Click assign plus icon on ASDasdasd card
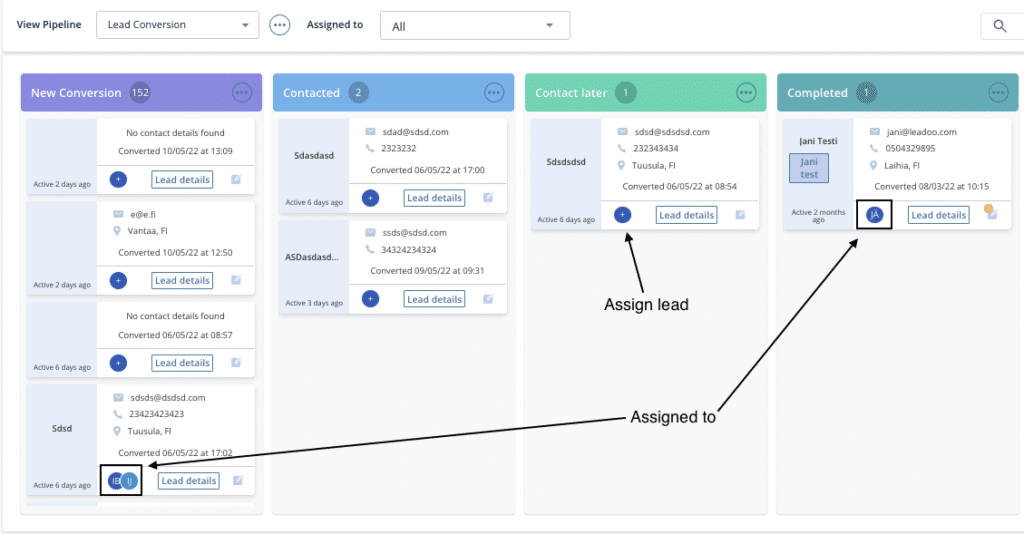Screen dimensions: 1024x534 pyautogui.click(x=370, y=298)
